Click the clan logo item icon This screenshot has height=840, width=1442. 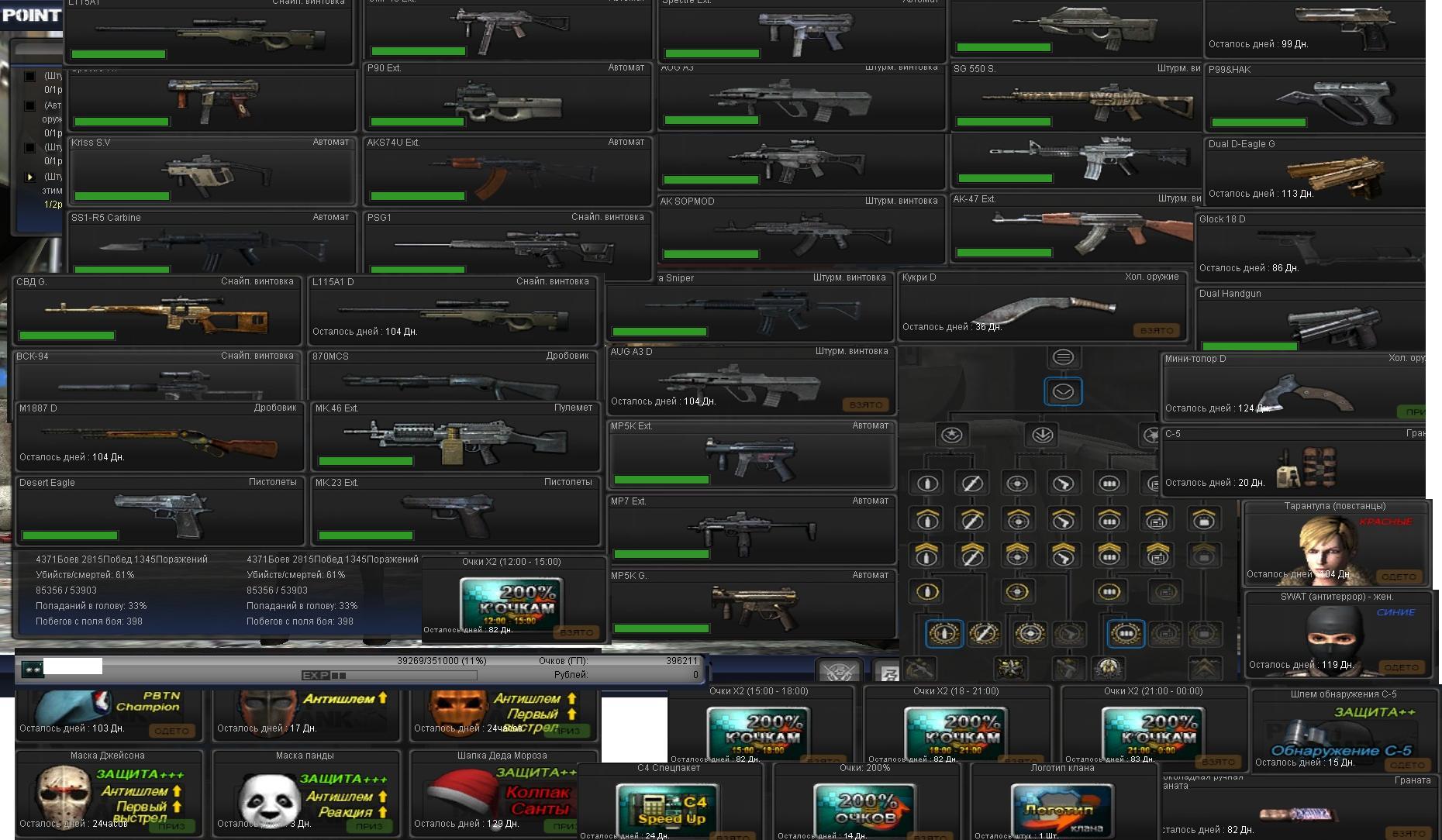(1061, 807)
